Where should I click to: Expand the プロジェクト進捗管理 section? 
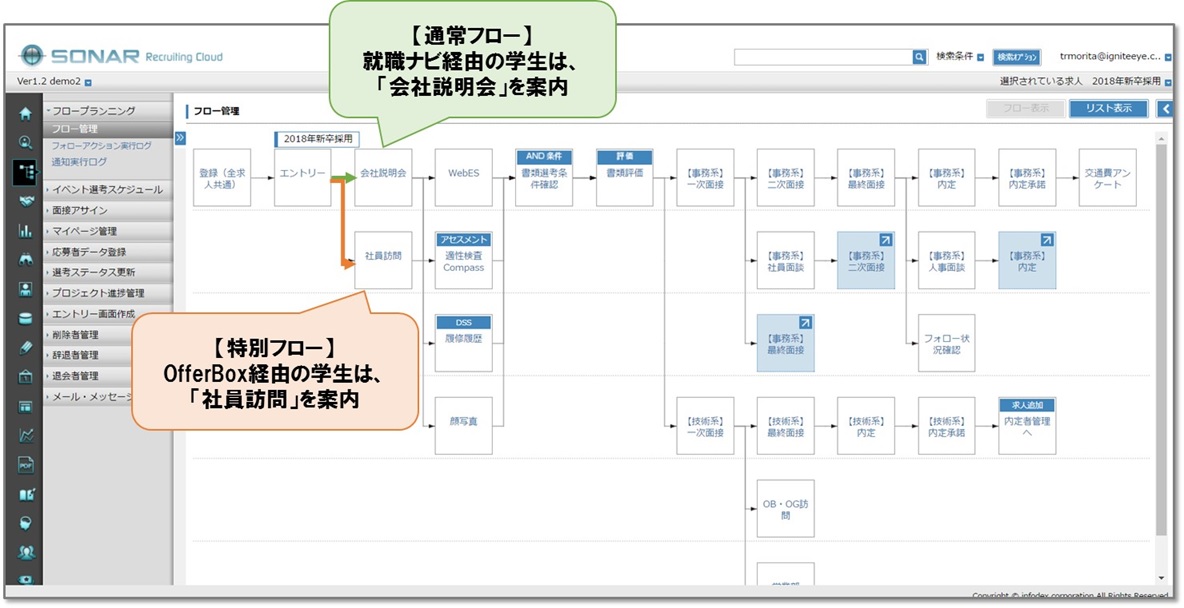107,293
